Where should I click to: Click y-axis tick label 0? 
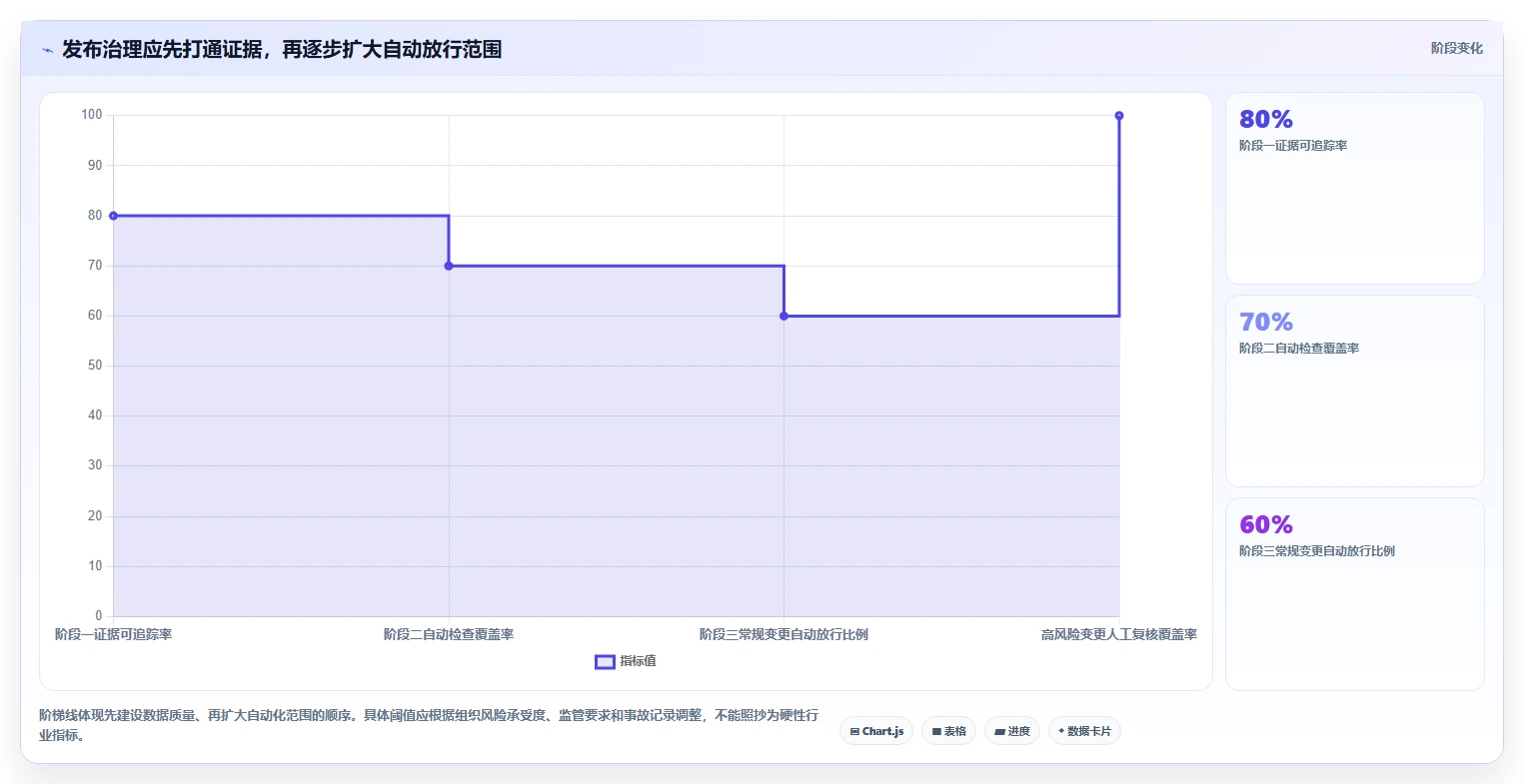point(99,616)
